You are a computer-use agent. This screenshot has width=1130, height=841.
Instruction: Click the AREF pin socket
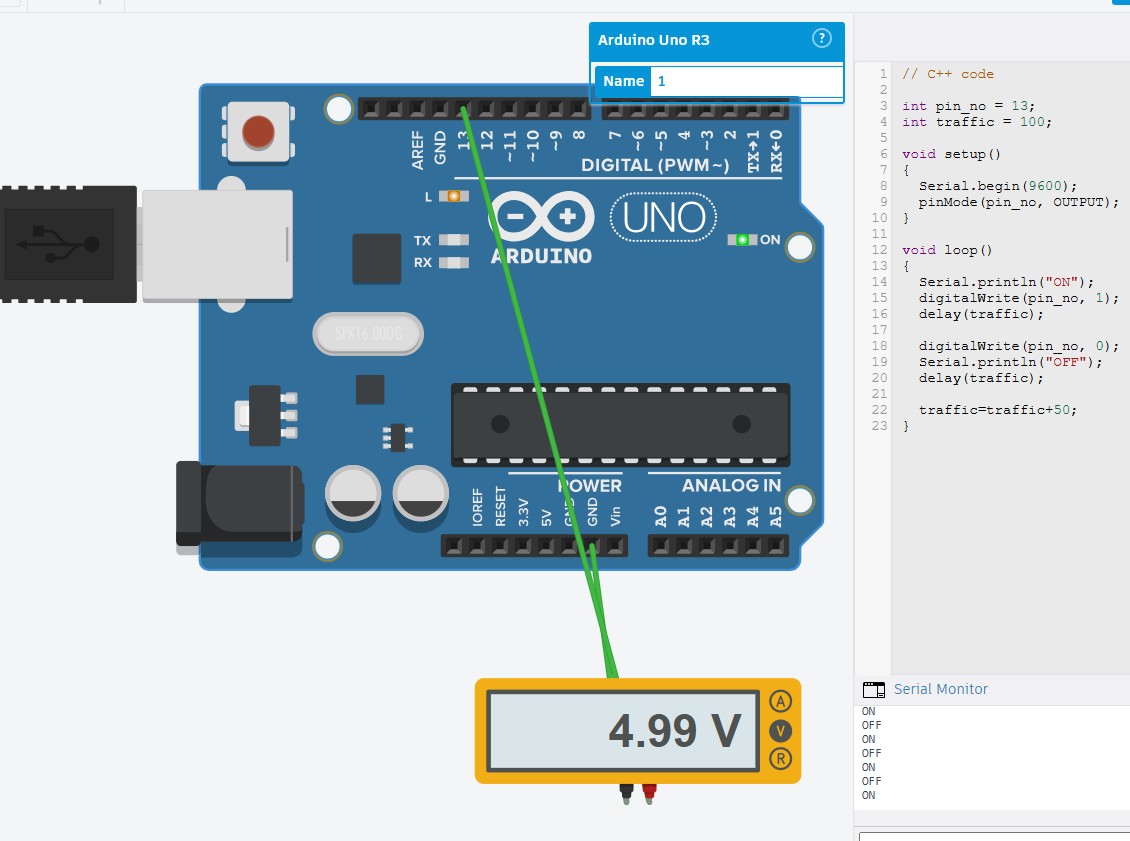pyautogui.click(x=417, y=110)
